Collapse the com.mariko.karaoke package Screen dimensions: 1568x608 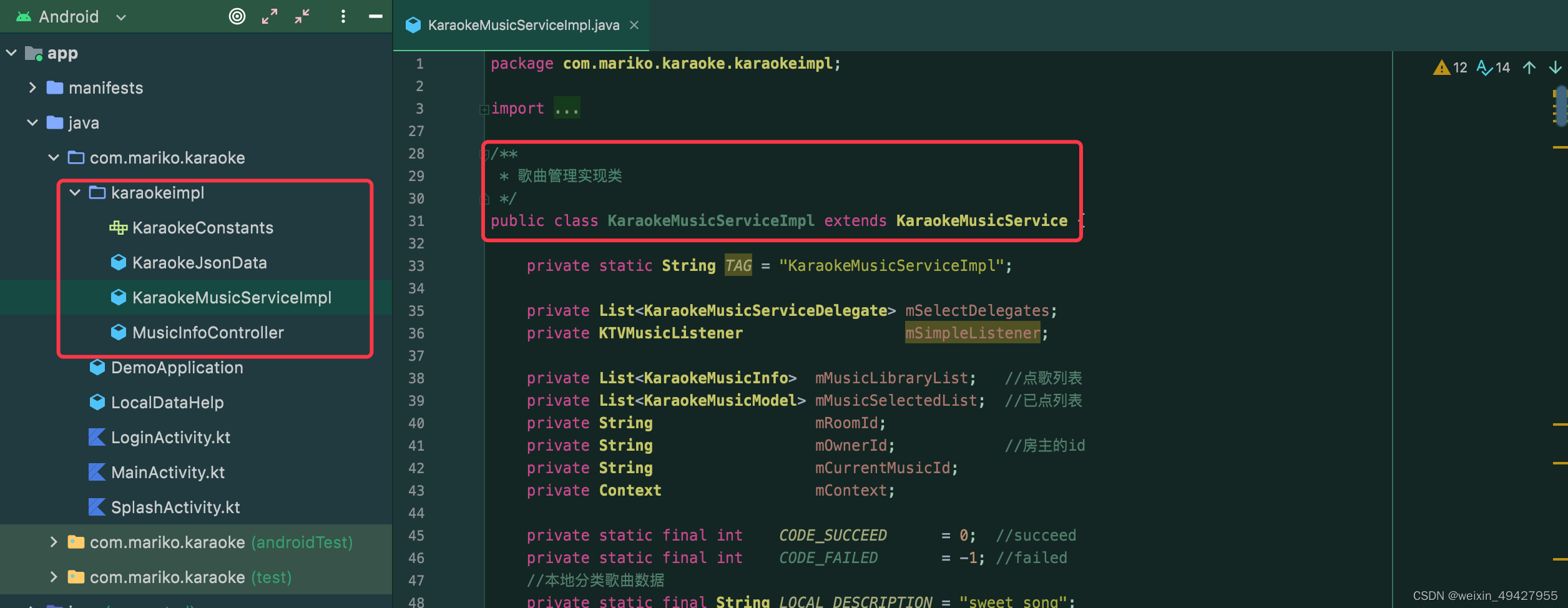(x=54, y=158)
